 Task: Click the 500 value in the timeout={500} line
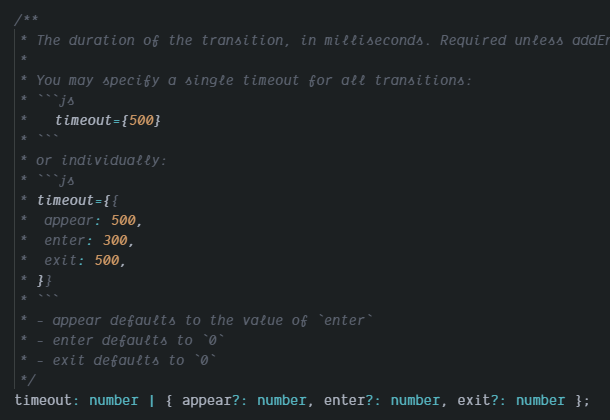141,121
